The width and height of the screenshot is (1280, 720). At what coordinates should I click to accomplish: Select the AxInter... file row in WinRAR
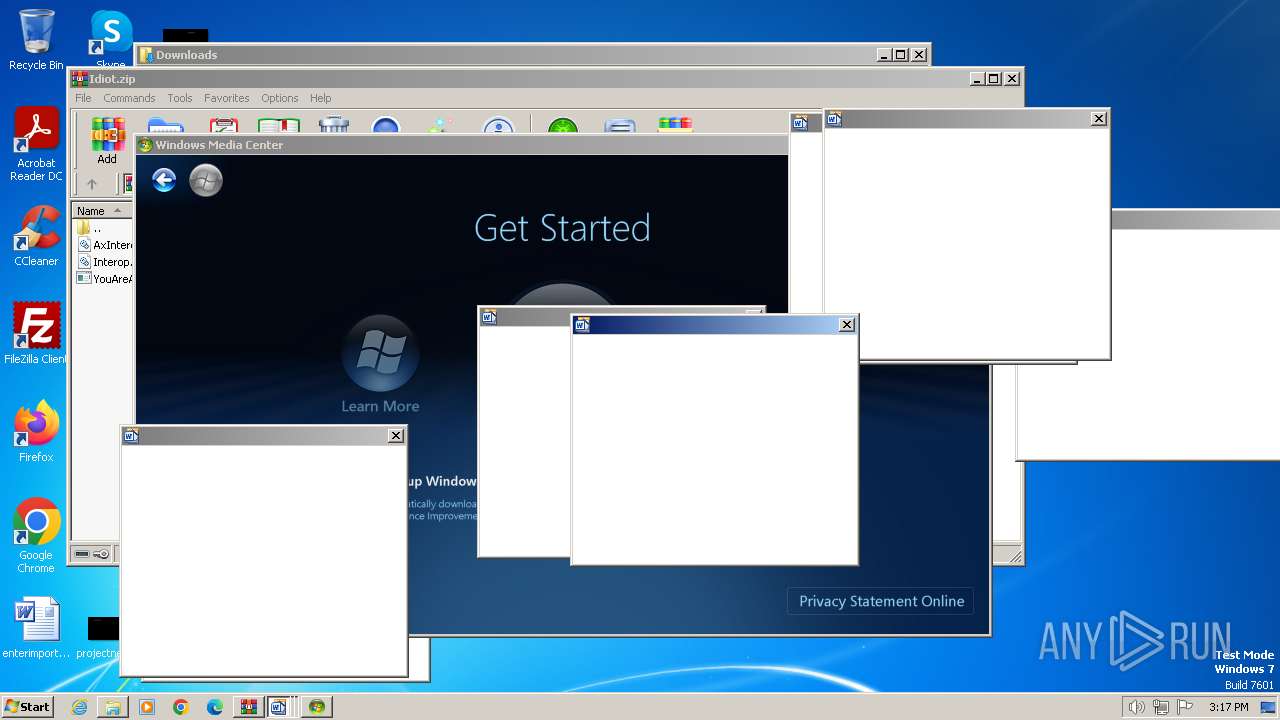pos(103,245)
